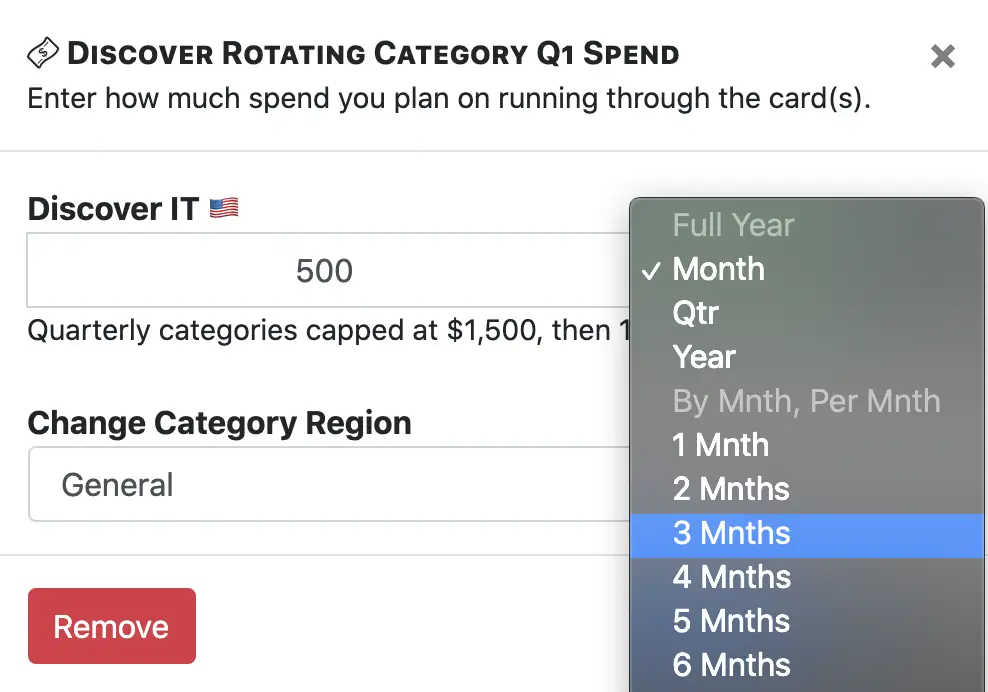
Task: Select Month in the period dropdown
Action: coord(807,269)
